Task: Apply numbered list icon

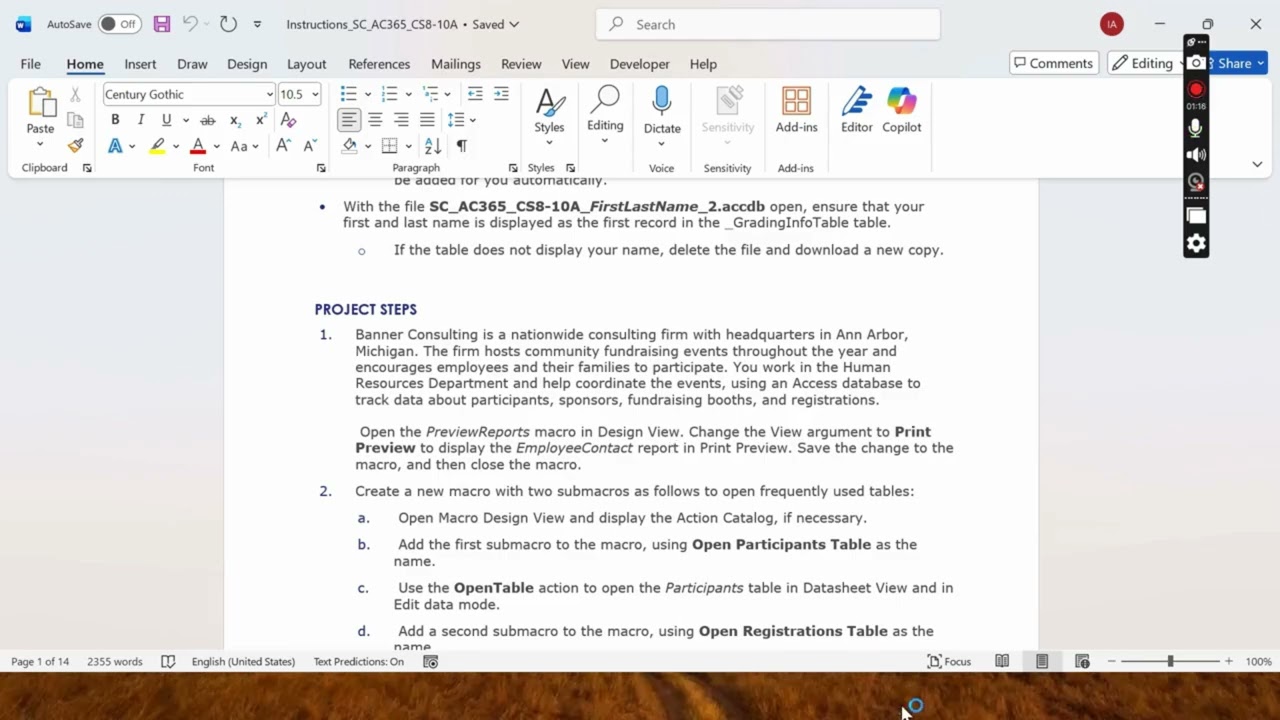Action: tap(389, 94)
